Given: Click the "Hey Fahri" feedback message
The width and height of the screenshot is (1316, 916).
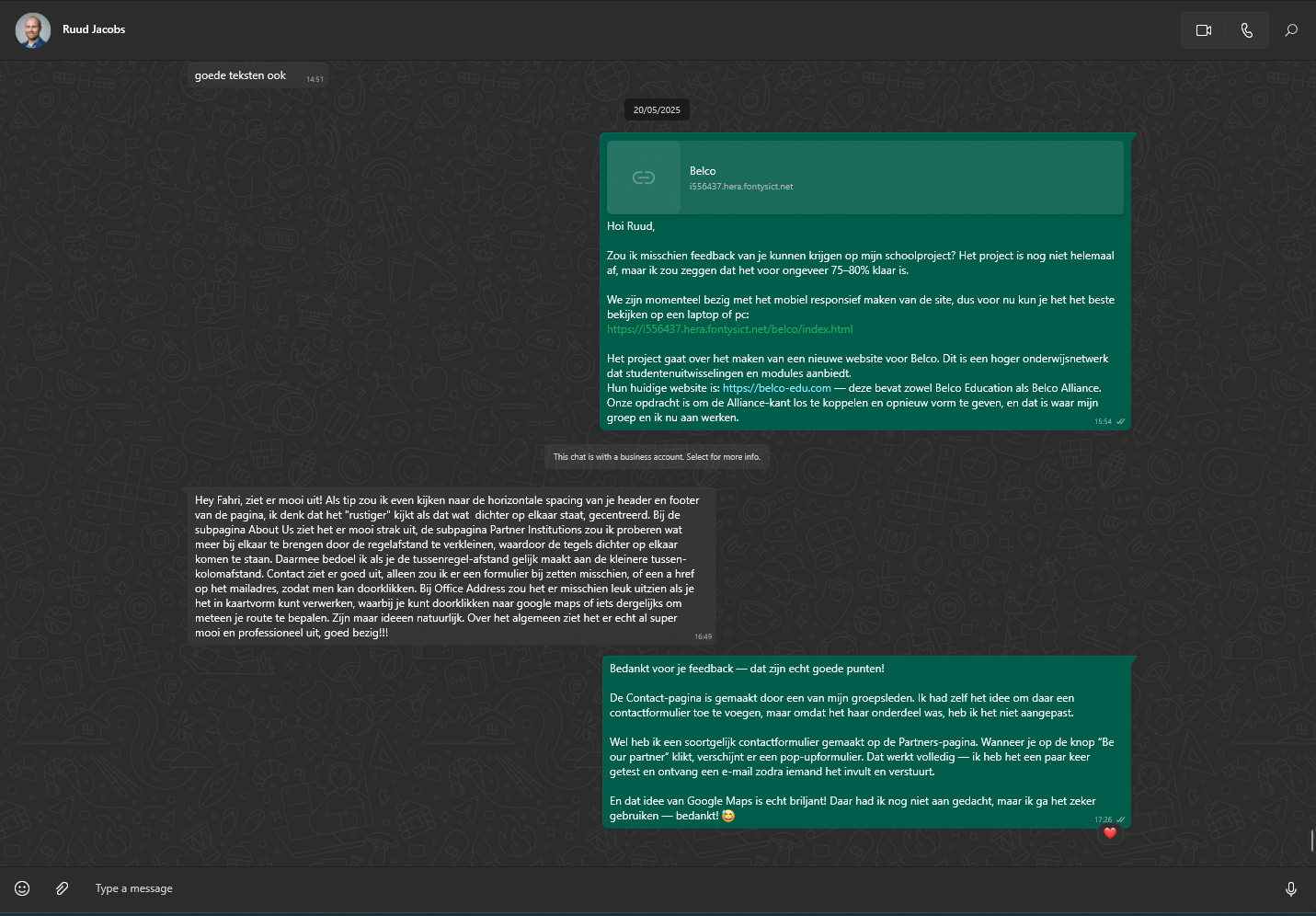Looking at the screenshot, I should pyautogui.click(x=447, y=567).
